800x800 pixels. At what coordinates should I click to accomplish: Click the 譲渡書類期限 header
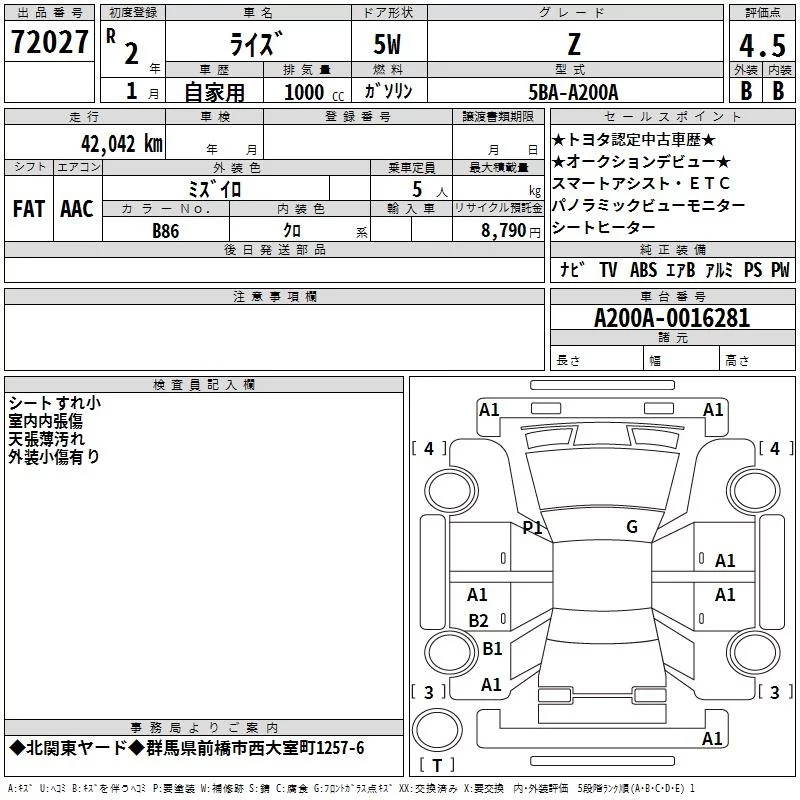(498, 116)
